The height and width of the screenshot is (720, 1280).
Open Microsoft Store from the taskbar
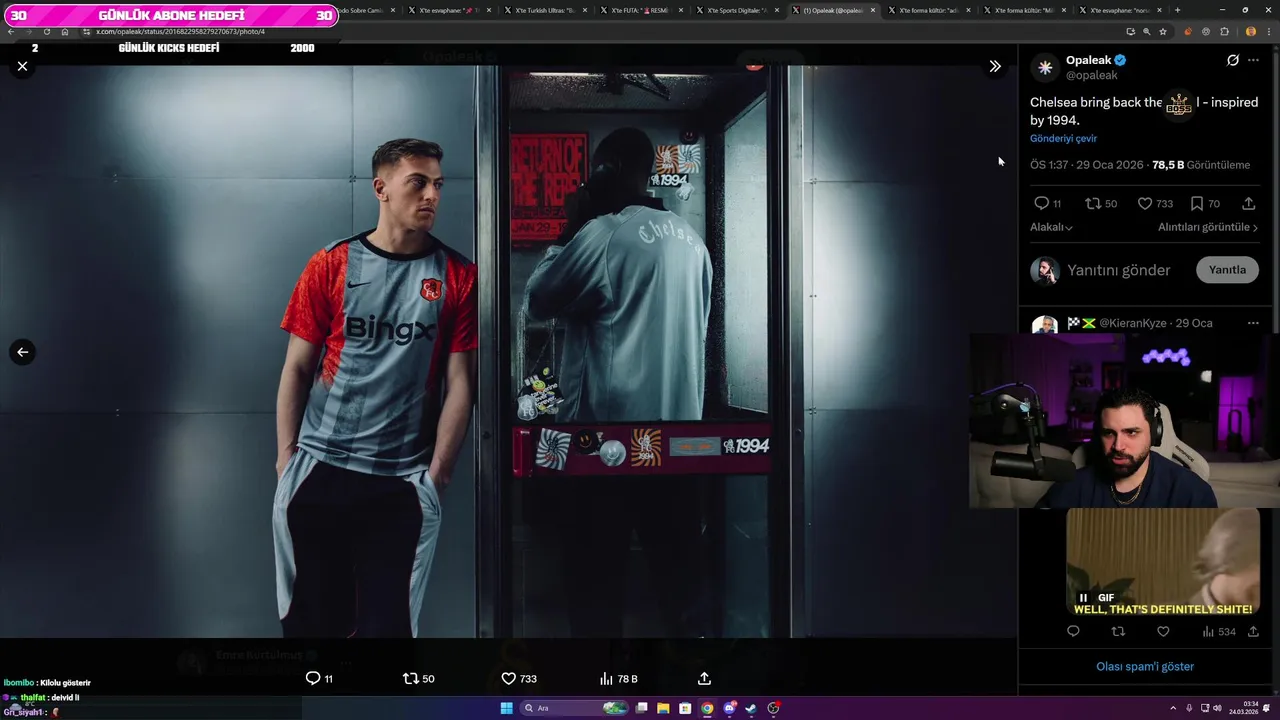pyautogui.click(x=685, y=708)
